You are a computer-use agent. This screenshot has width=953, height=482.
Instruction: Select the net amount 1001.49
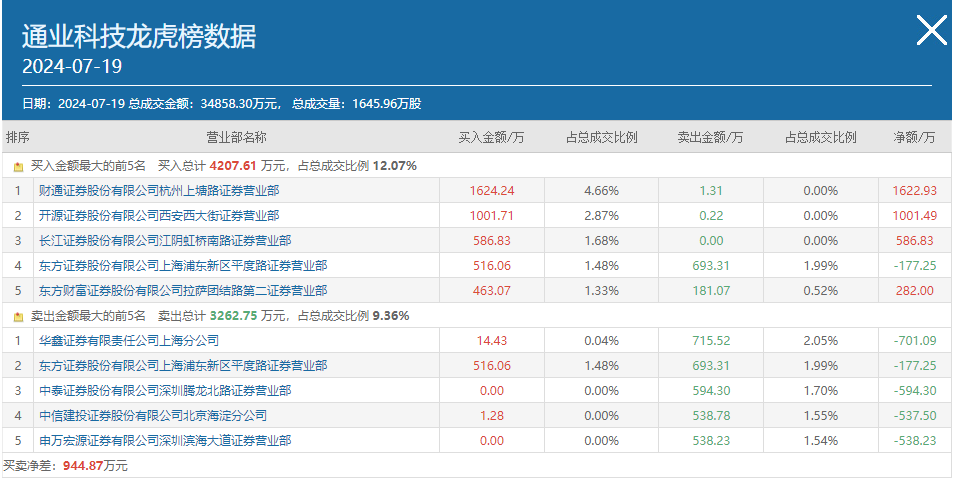914,216
